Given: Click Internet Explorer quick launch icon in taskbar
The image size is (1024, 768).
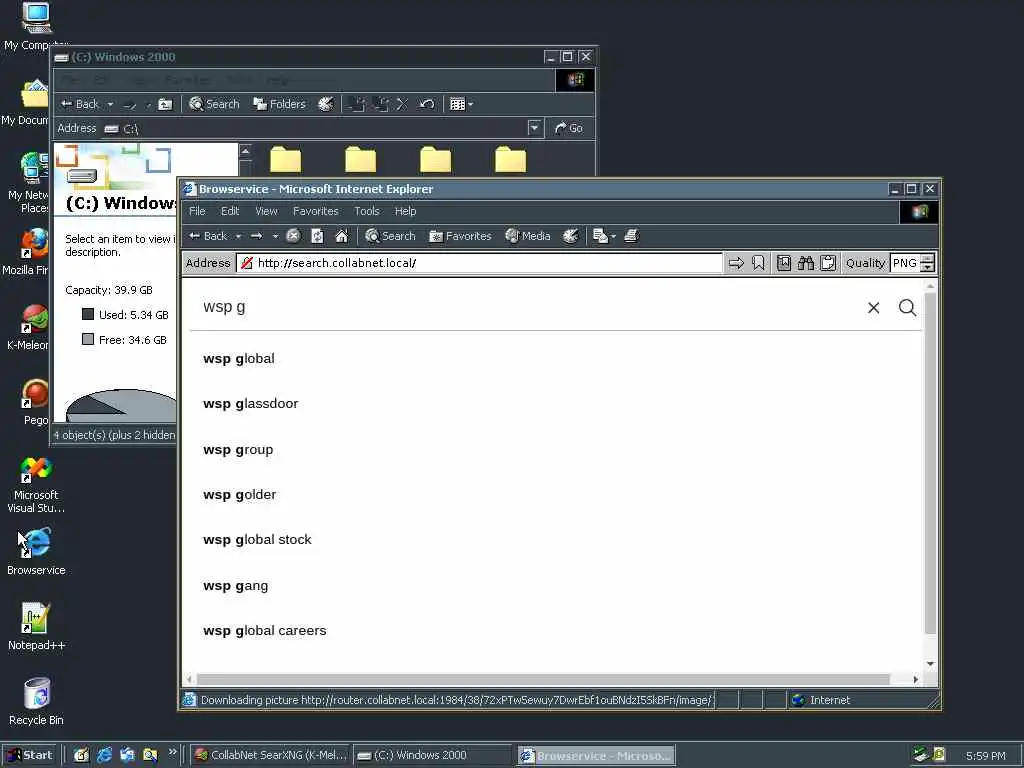Looking at the screenshot, I should [x=104, y=755].
